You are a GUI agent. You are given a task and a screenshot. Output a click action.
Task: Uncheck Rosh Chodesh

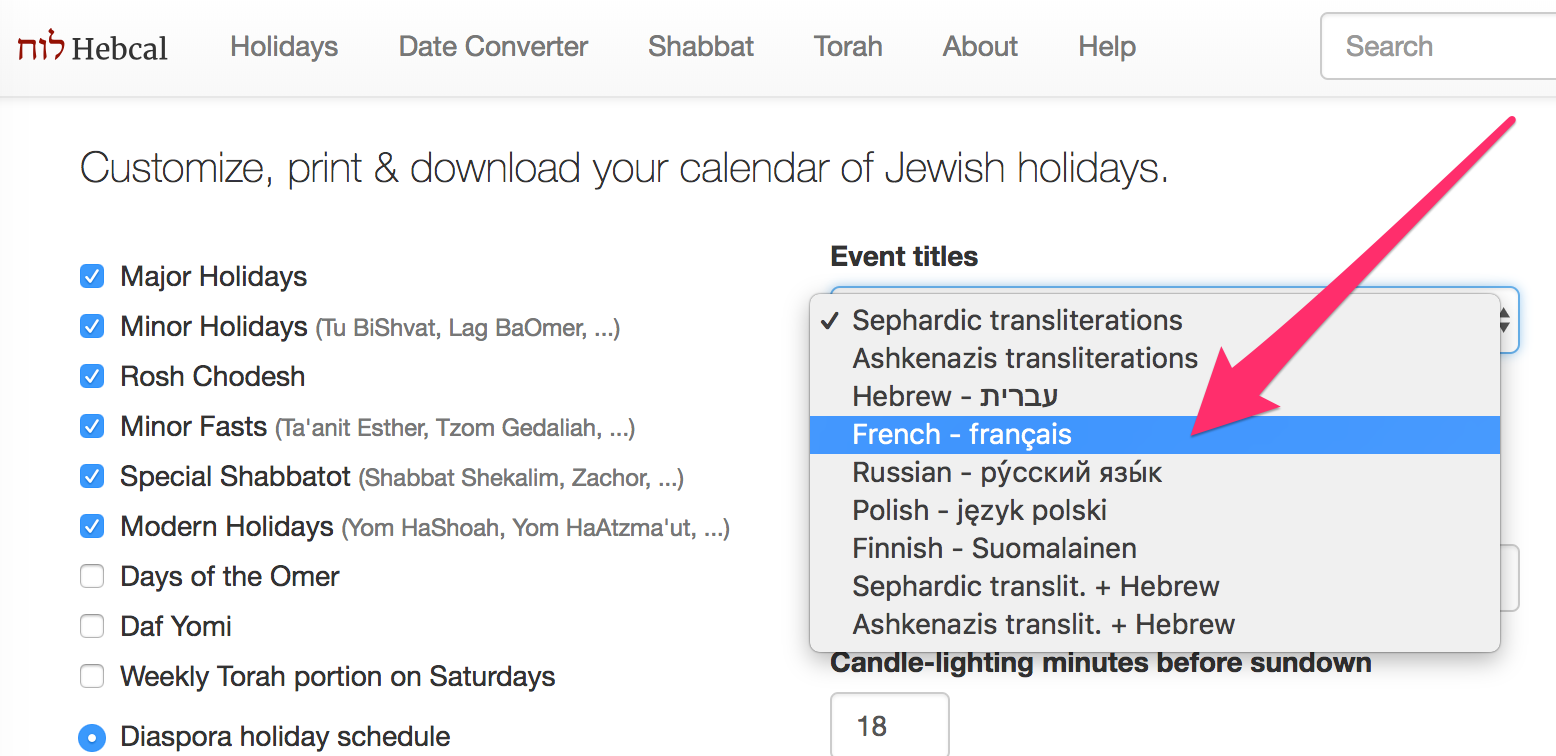pos(92,376)
